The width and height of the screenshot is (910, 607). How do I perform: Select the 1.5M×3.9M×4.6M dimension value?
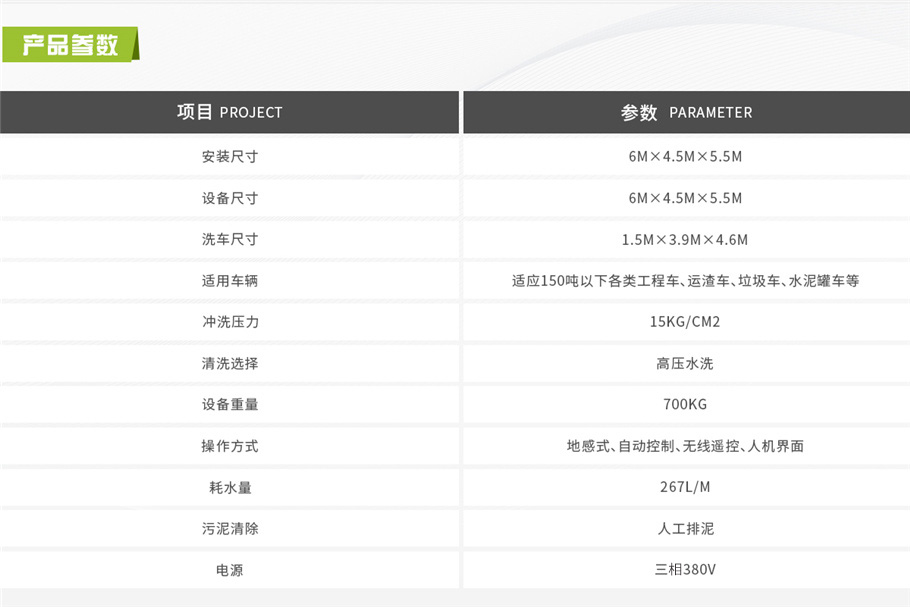tap(685, 240)
